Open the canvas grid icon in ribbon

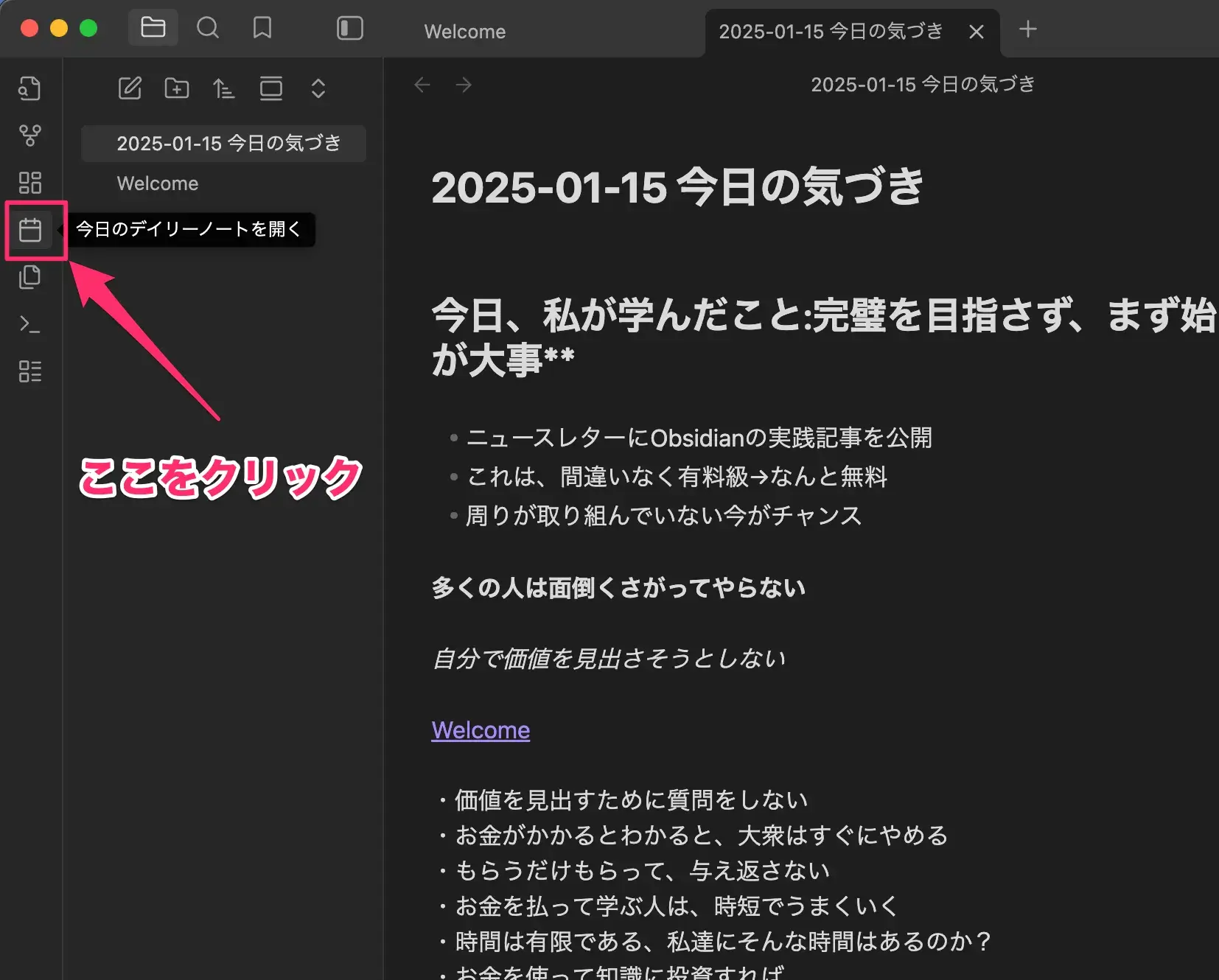(x=29, y=182)
